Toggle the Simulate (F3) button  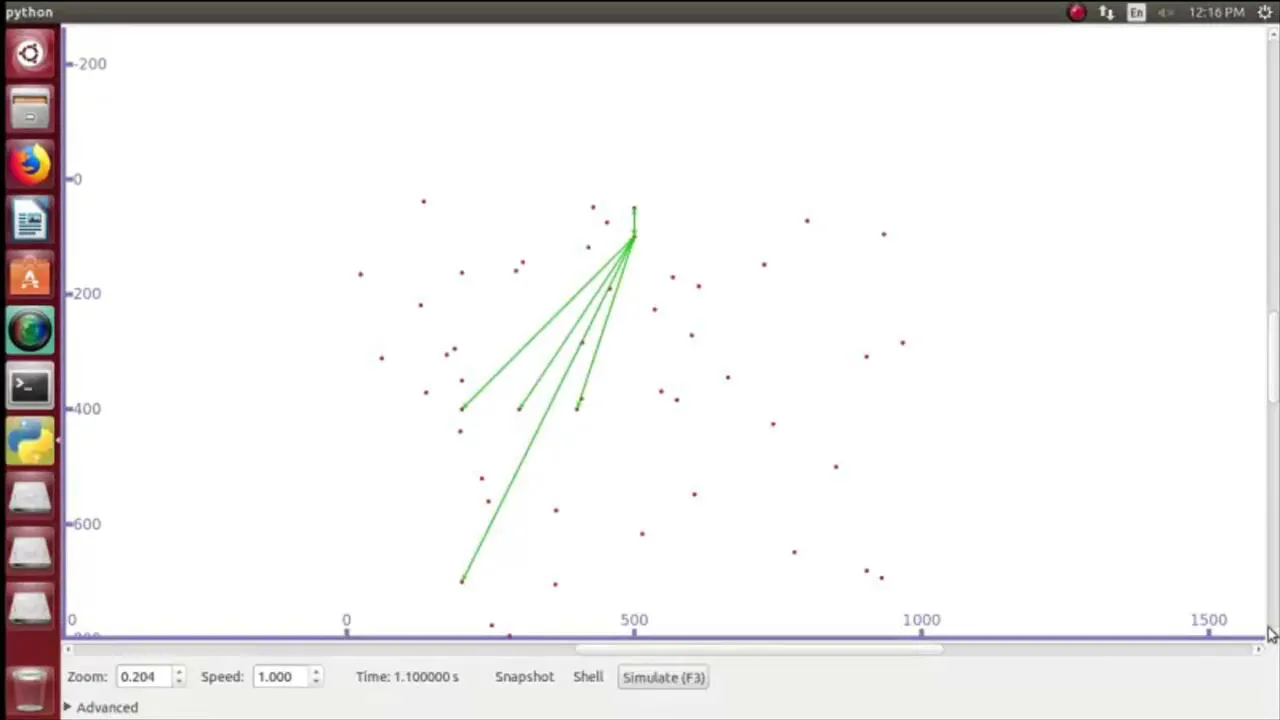pyautogui.click(x=664, y=677)
